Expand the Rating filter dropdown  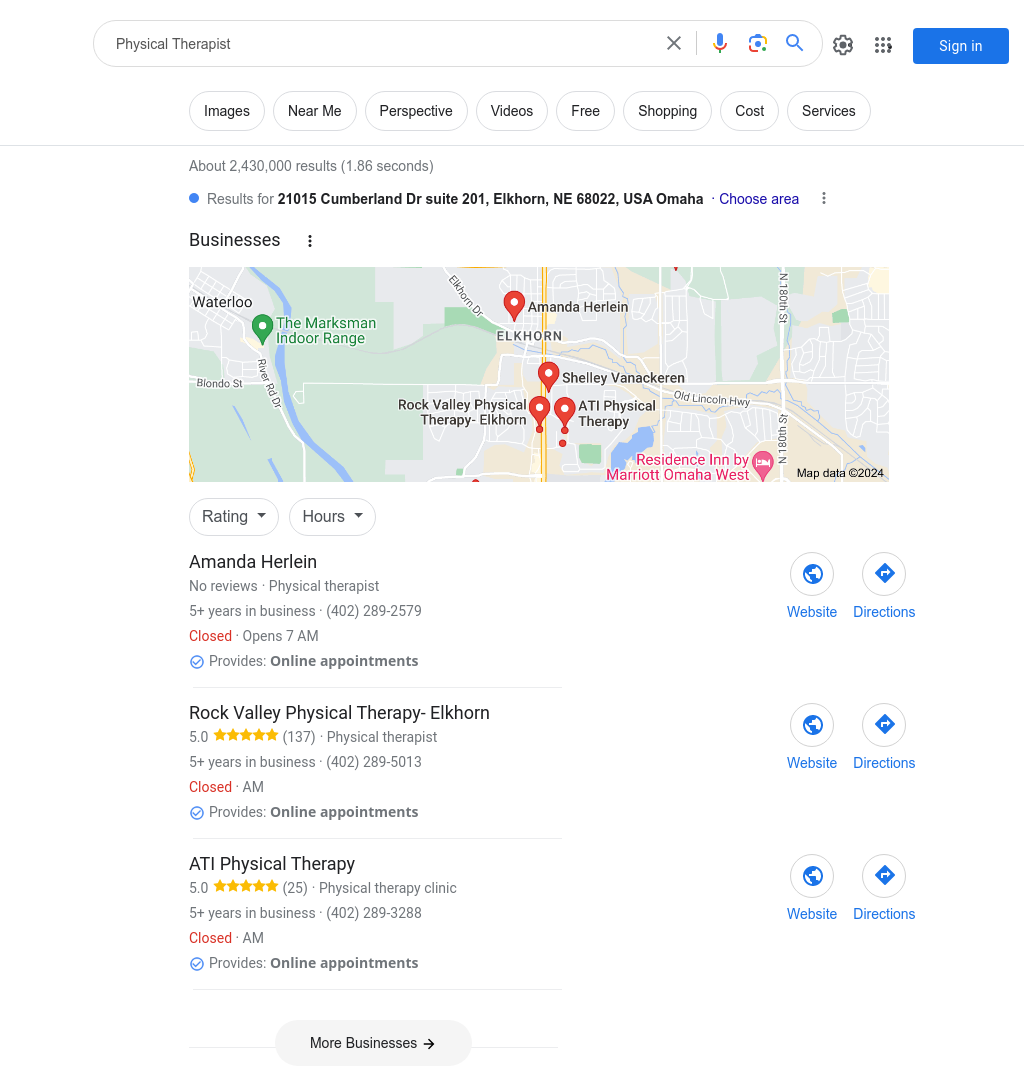pos(234,516)
